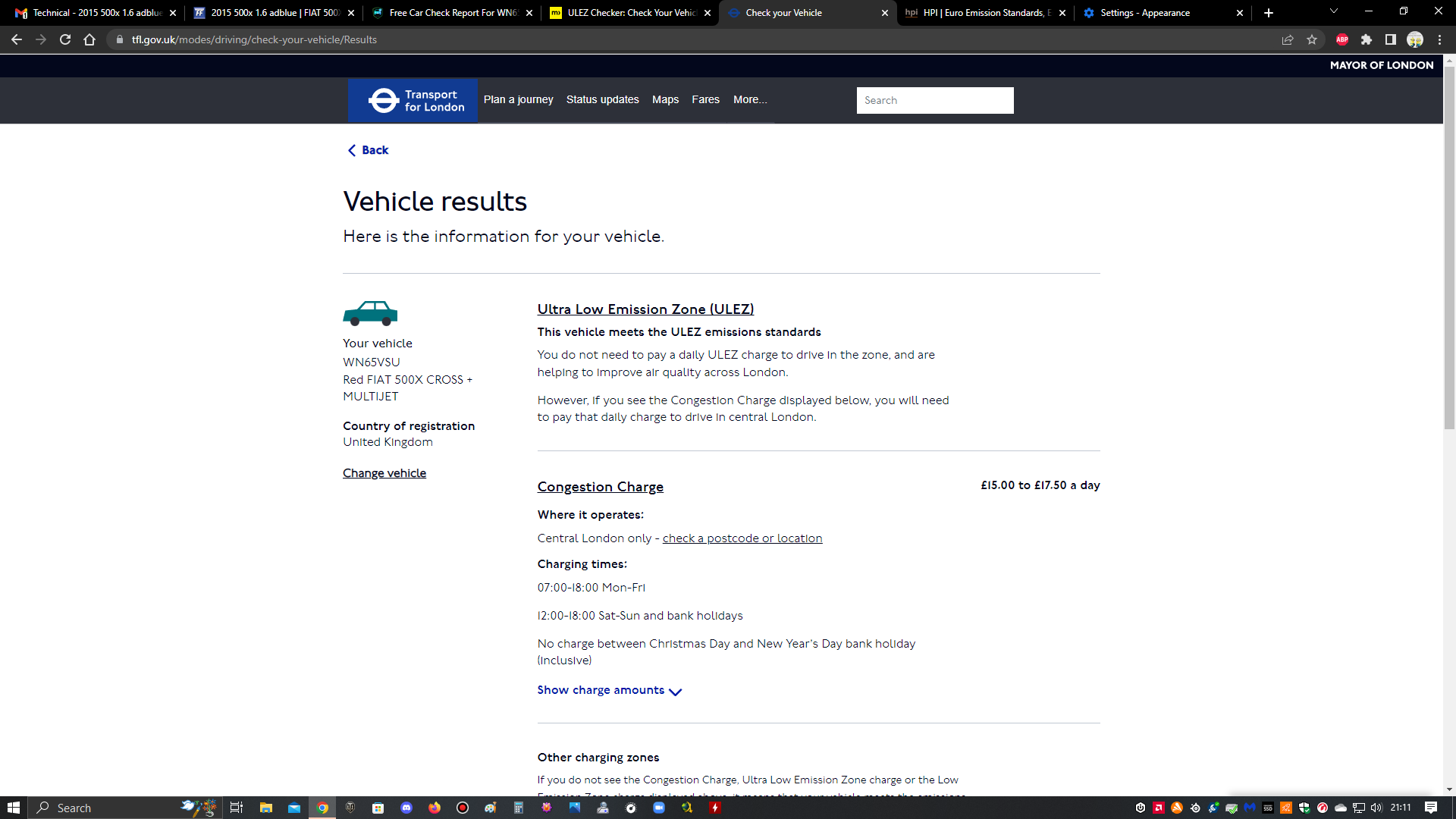Open Ultra Low Emission Zone (ULEZ) link

click(645, 309)
